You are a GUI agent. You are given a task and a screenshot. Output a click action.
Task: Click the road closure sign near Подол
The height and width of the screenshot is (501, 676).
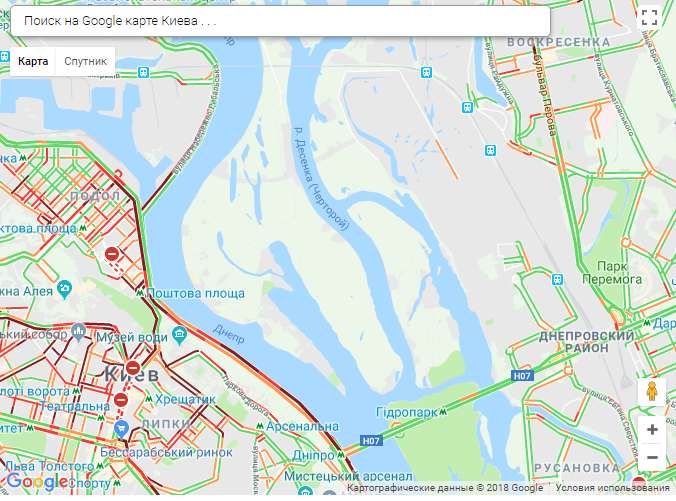click(x=112, y=254)
